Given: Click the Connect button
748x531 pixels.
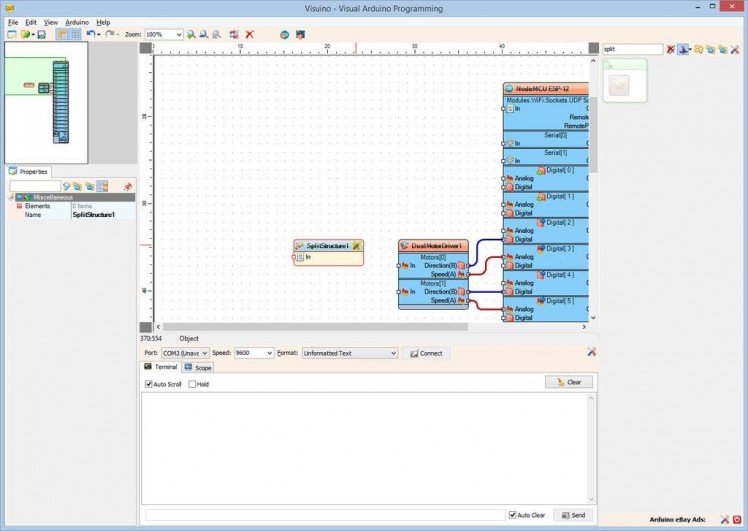Looking at the screenshot, I should click(426, 353).
